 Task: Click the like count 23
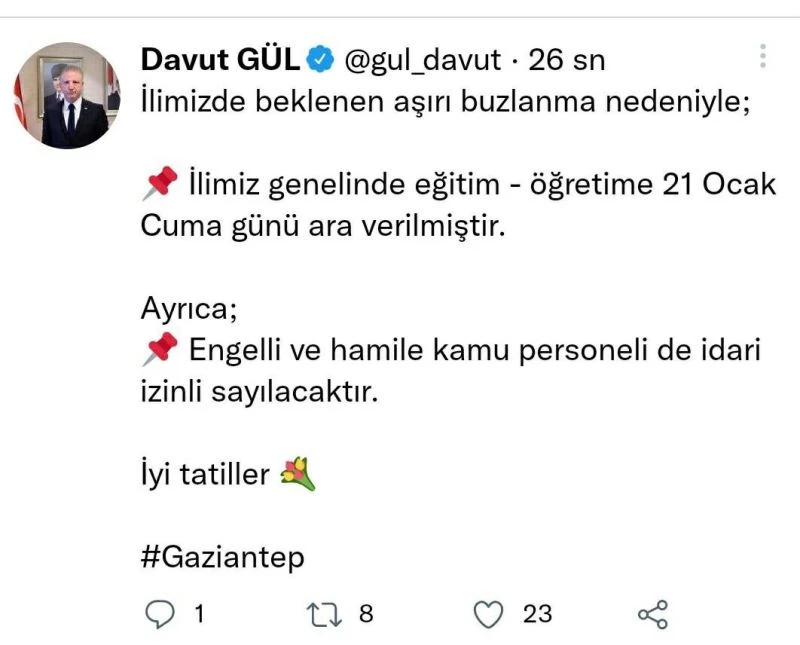pyautogui.click(x=537, y=614)
